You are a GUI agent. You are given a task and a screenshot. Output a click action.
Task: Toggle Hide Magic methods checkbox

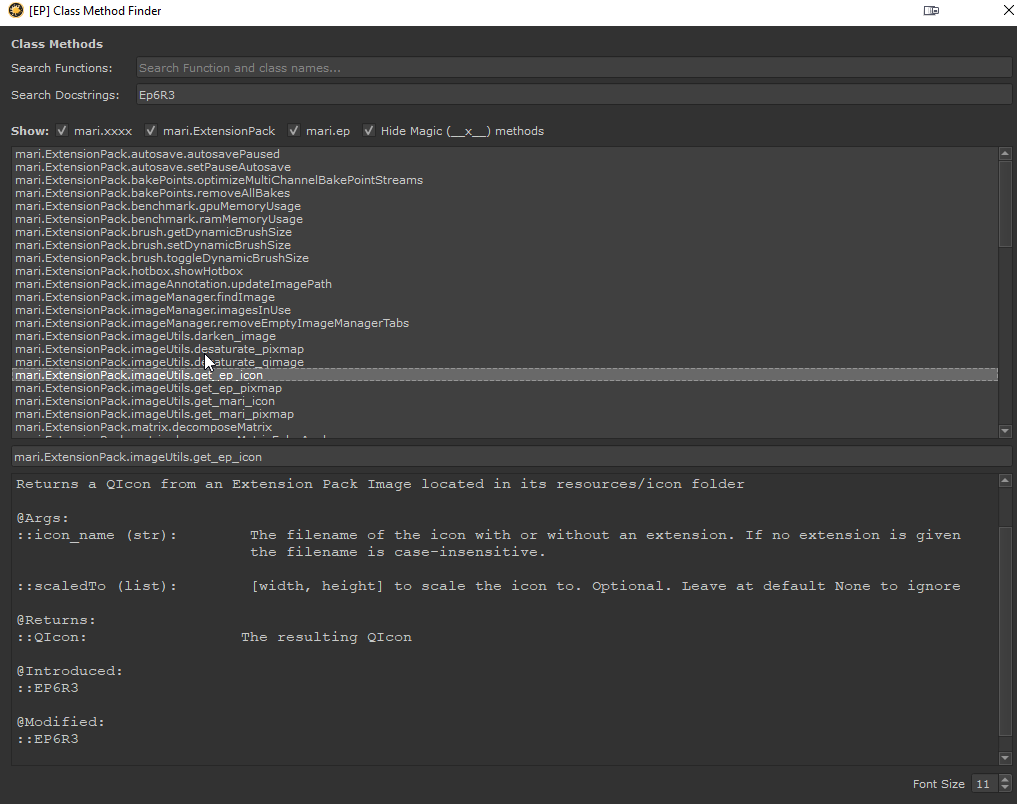[x=369, y=131]
